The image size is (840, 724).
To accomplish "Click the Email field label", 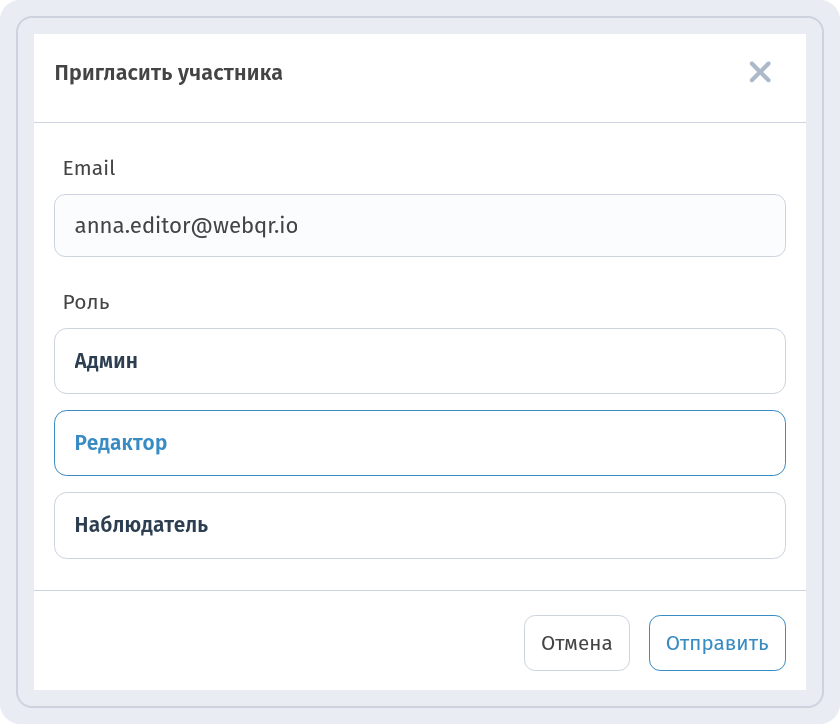I will [89, 168].
